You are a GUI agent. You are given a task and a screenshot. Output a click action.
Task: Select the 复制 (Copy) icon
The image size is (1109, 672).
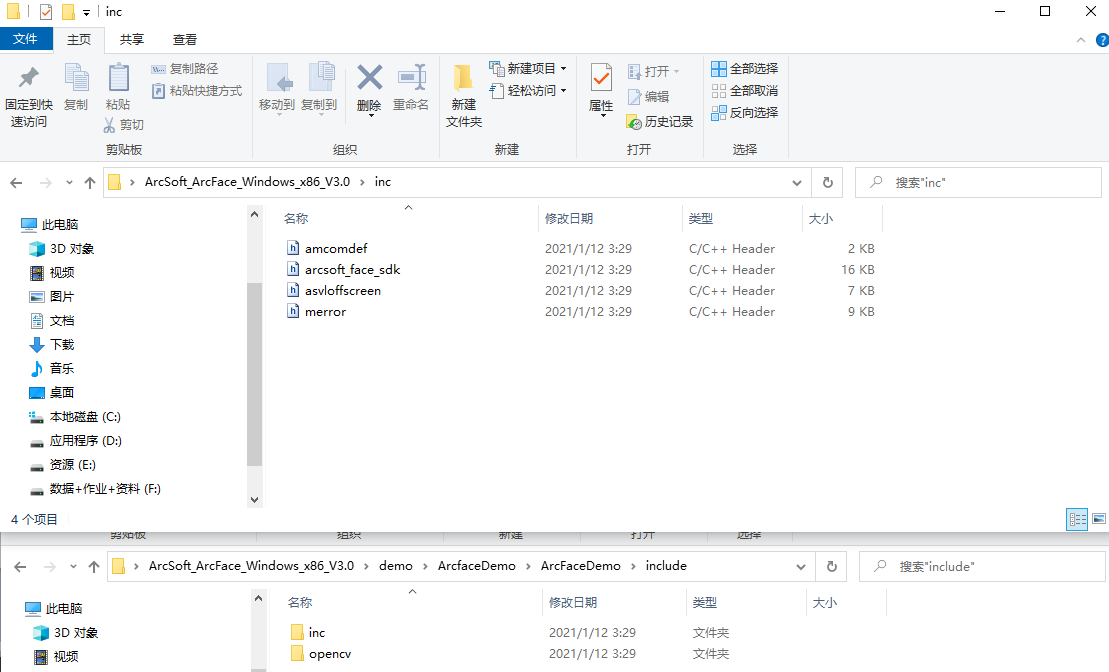76,90
